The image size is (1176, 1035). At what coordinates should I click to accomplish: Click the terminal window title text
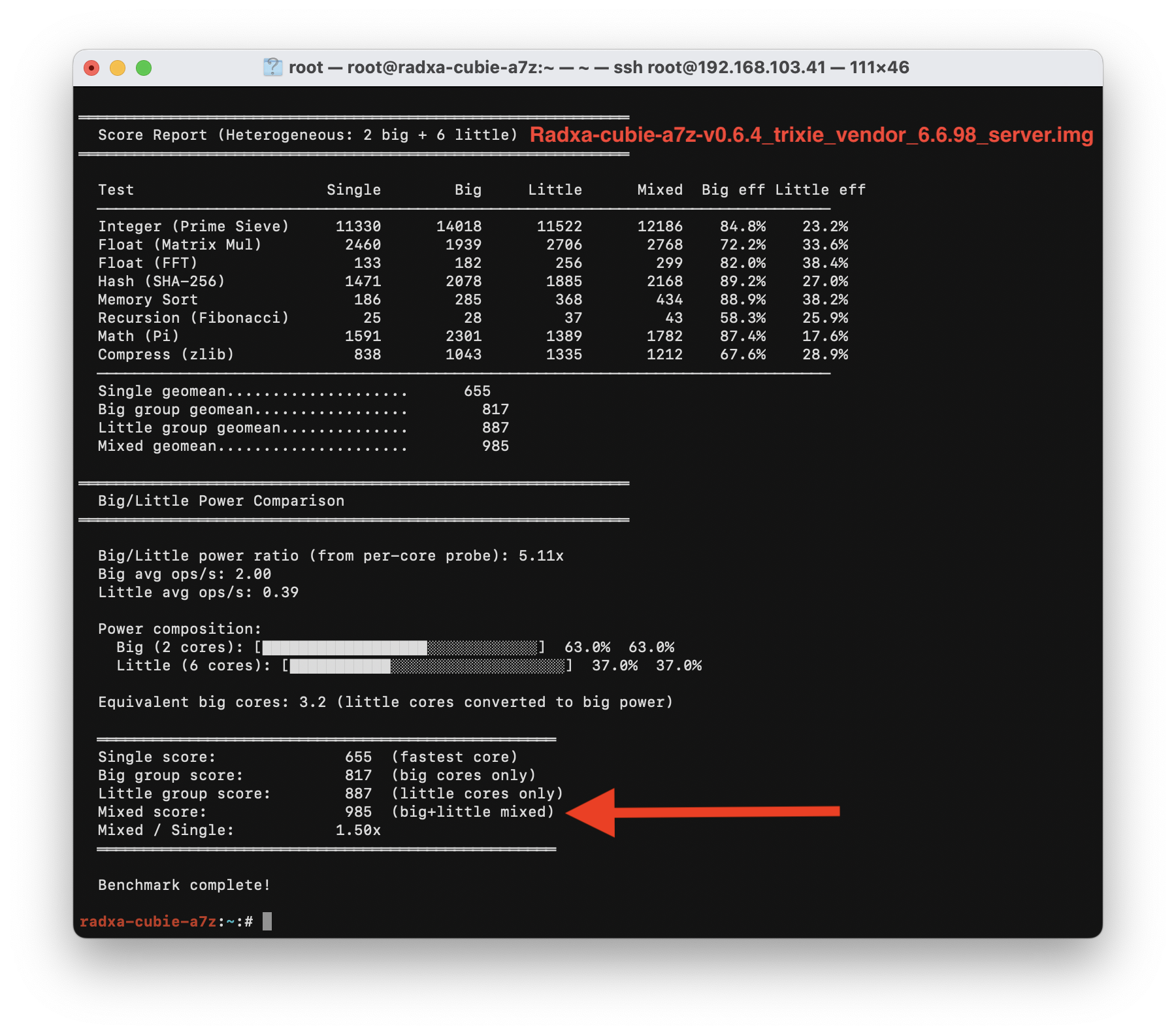click(x=598, y=67)
